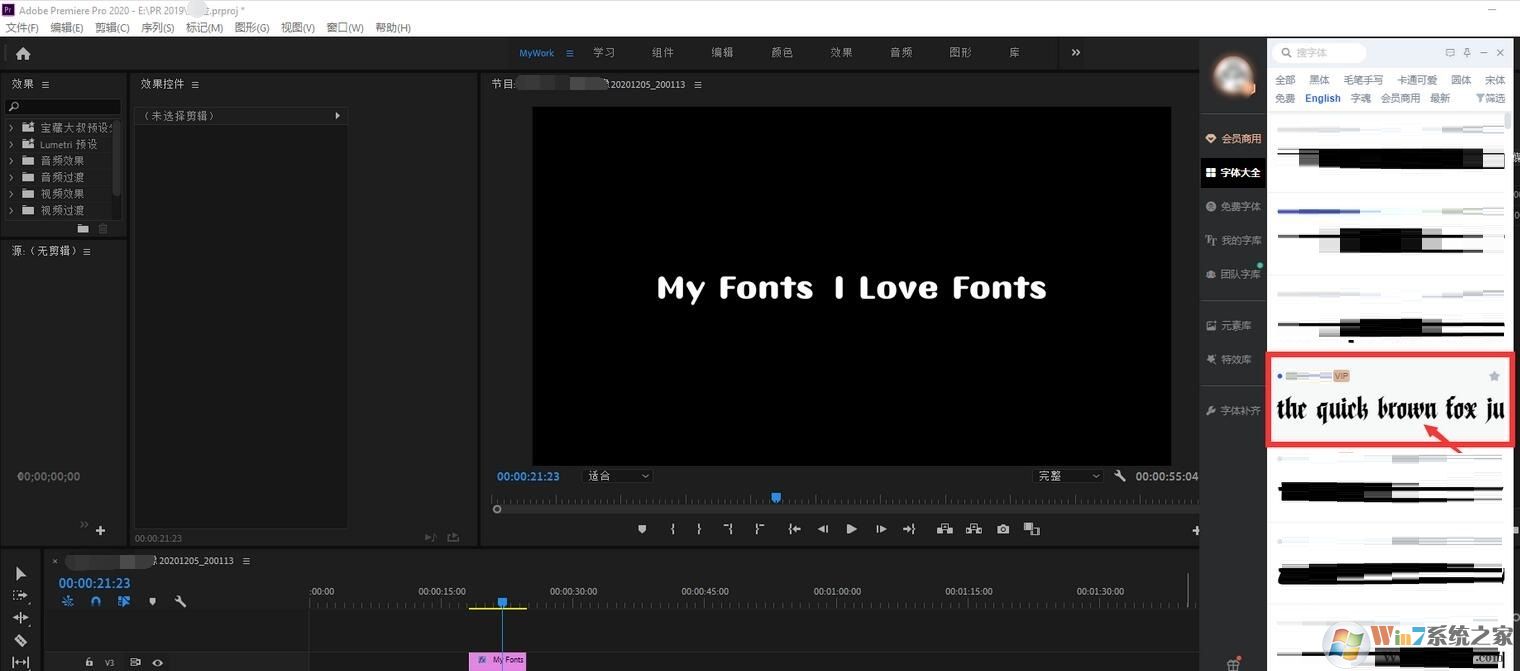
Task: Open the 适合 zoom level dropdown
Action: pyautogui.click(x=617, y=475)
